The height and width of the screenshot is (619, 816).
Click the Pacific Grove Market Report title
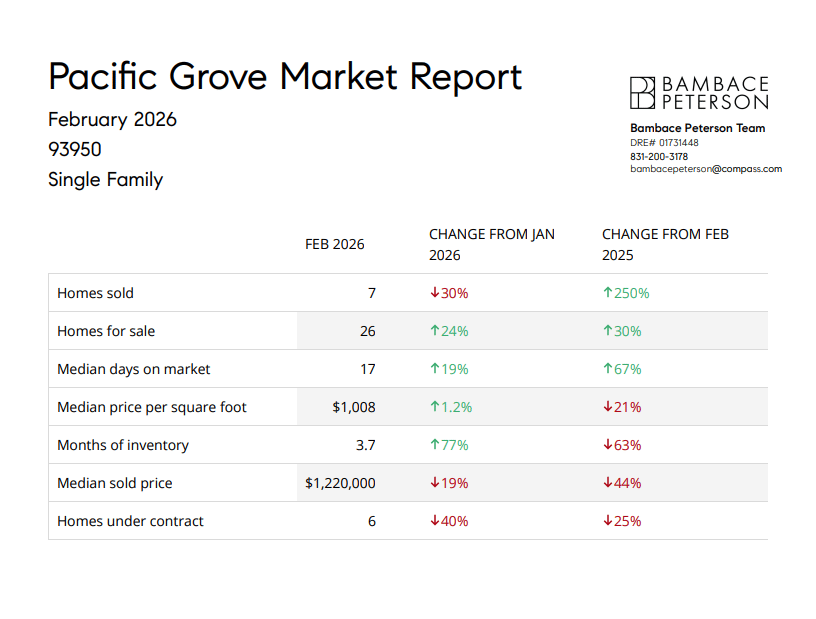coord(285,77)
